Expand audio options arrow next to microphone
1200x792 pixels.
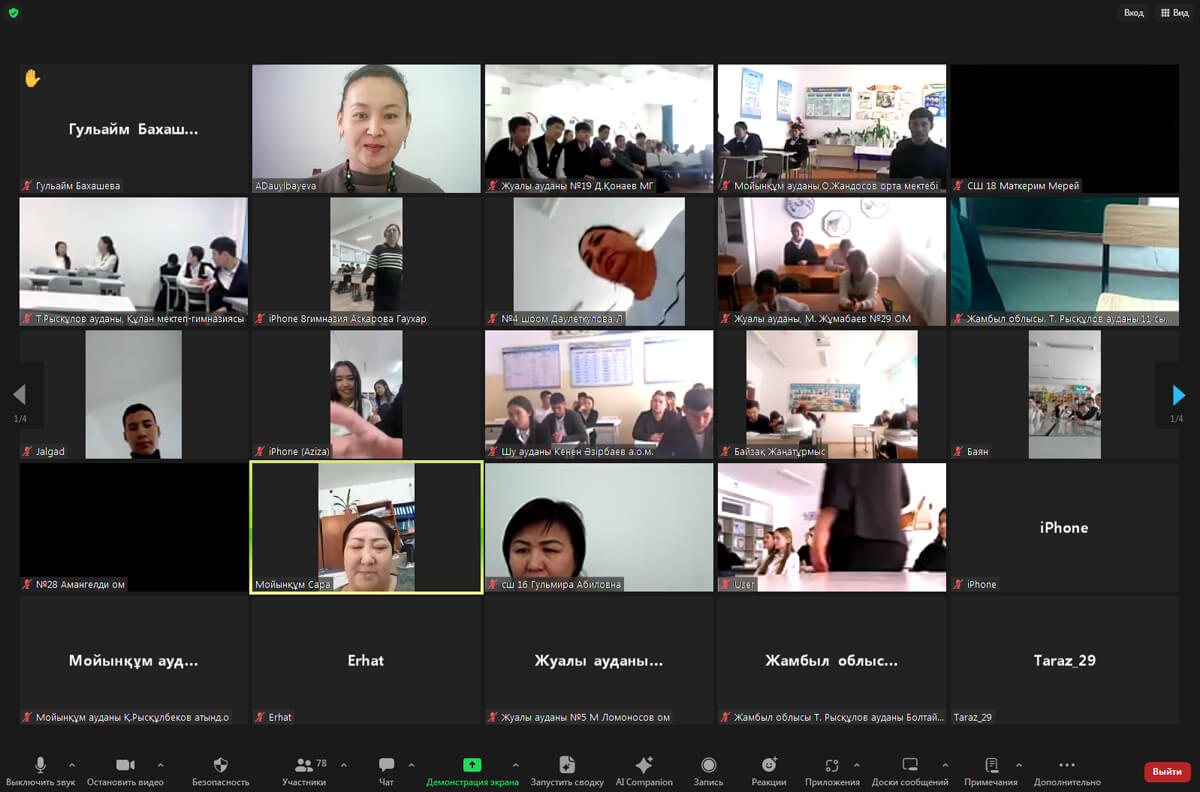[72, 765]
